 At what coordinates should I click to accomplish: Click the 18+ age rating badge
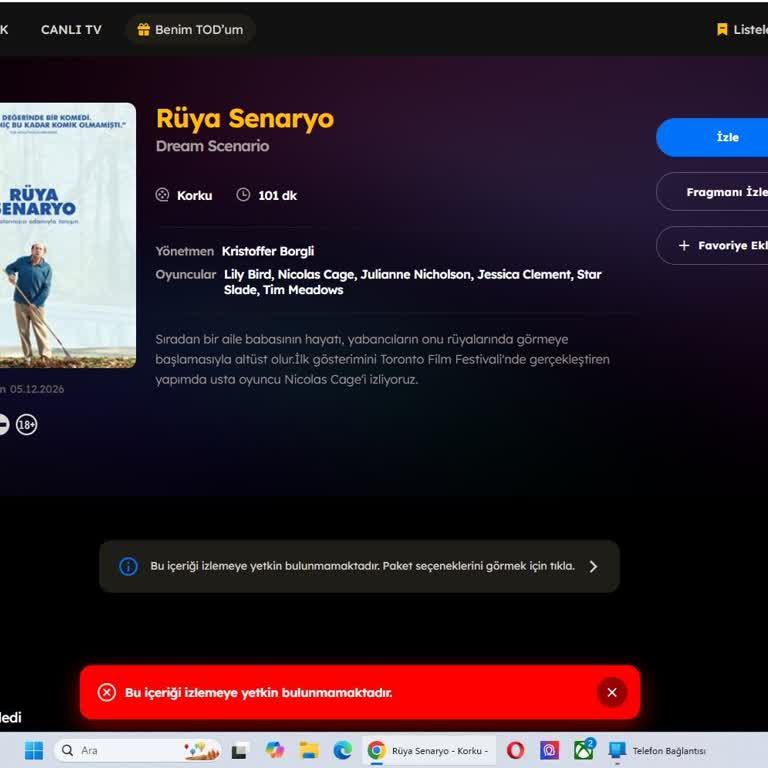click(x=26, y=425)
